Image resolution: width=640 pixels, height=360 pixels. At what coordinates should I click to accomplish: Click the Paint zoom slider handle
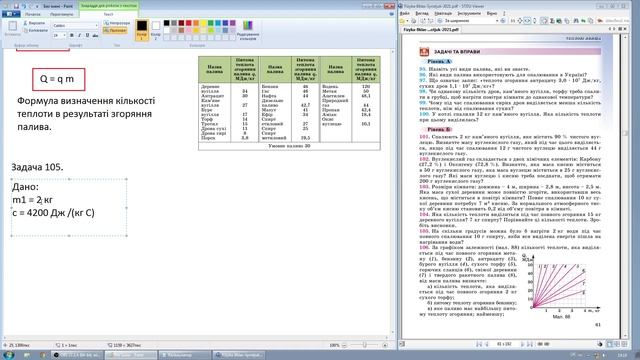pyautogui.click(x=364, y=345)
